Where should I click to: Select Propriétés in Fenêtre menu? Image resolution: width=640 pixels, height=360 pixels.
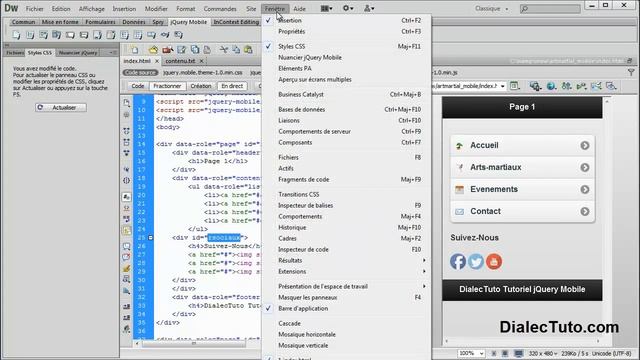[x=346, y=31]
